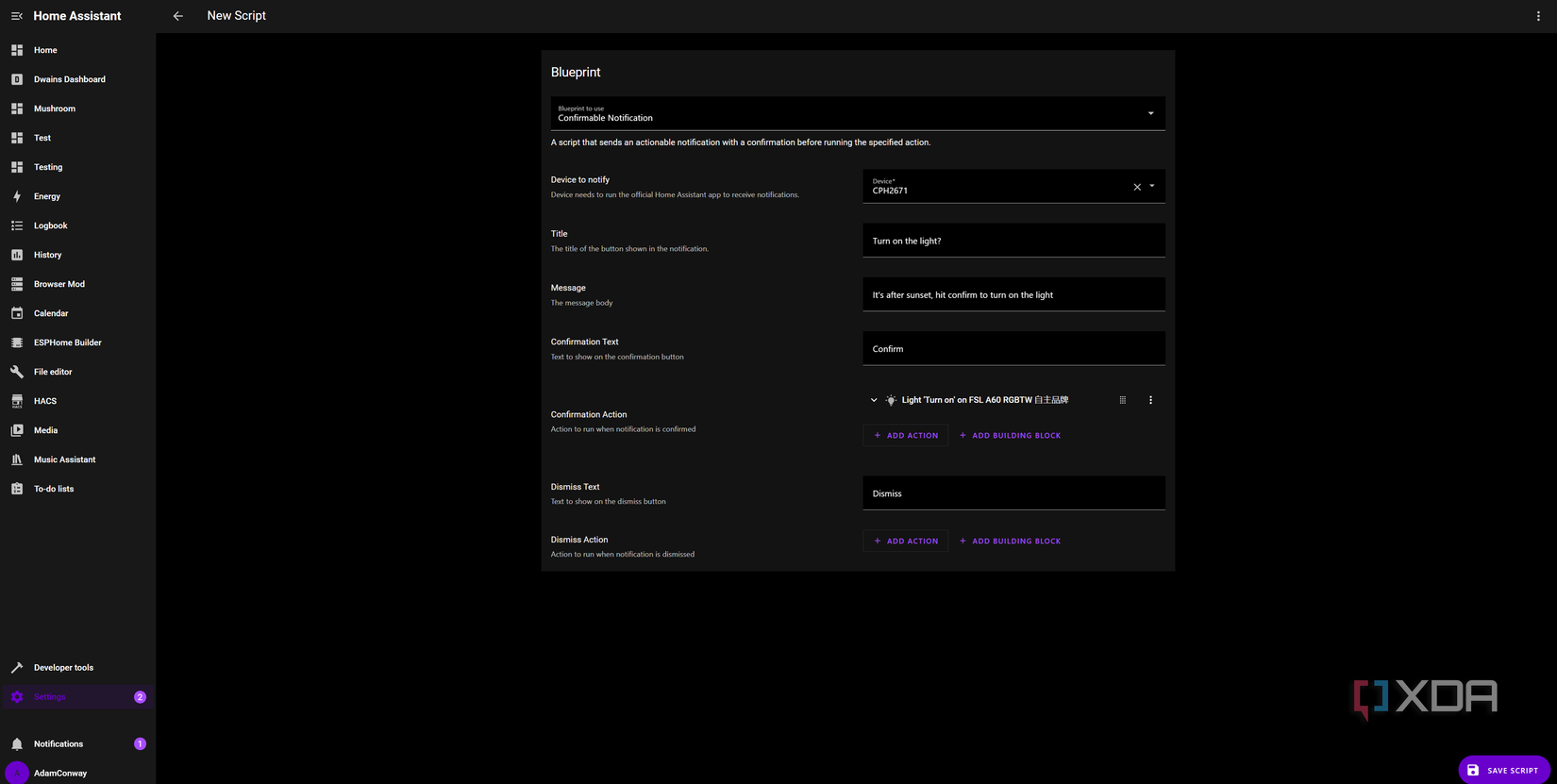Click the Developer tools hammer icon

pos(17,667)
